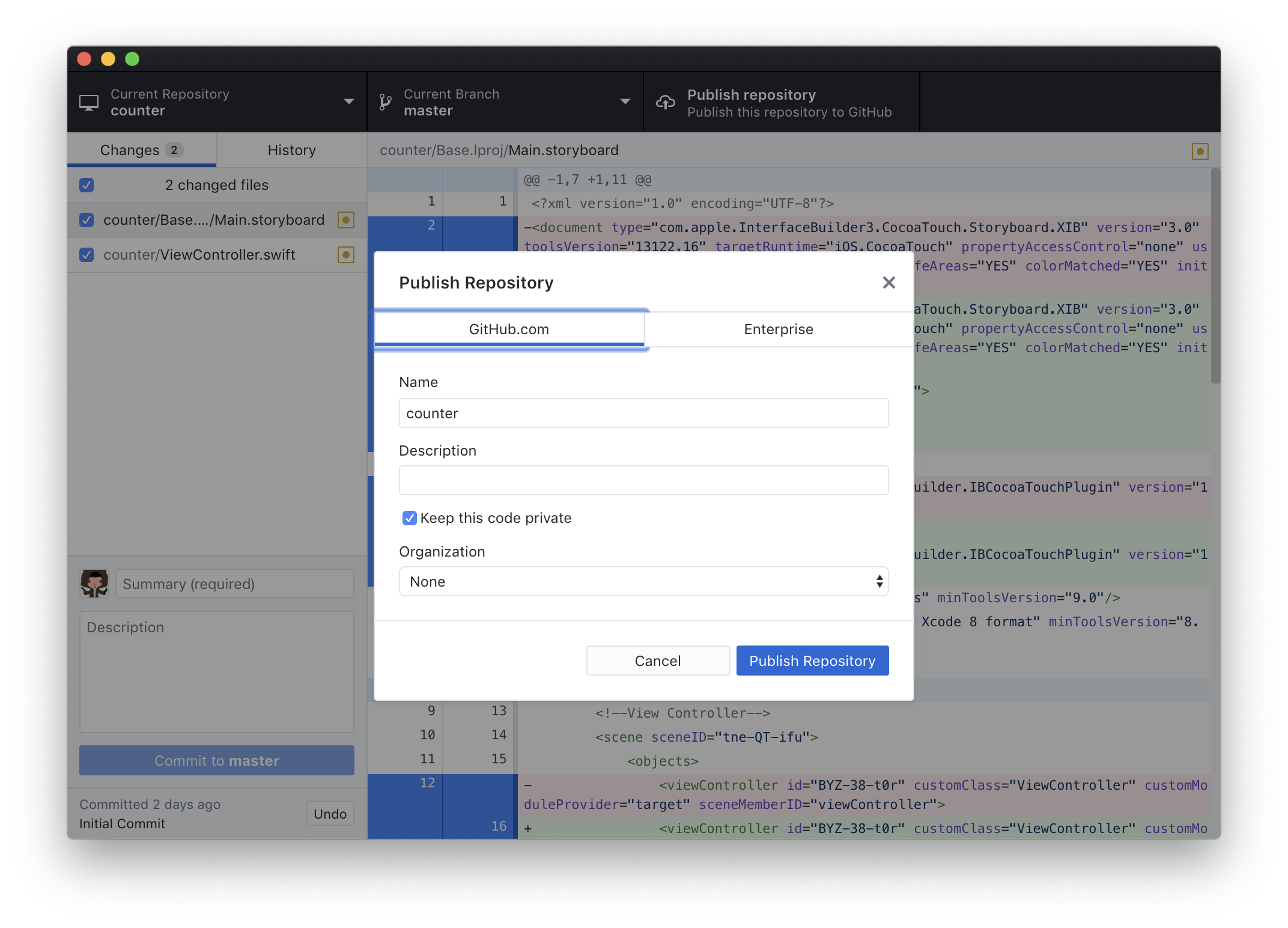Screen dimensions: 1288x928
Task: Expand the Current Repository dropdown arrow
Action: tap(348, 102)
